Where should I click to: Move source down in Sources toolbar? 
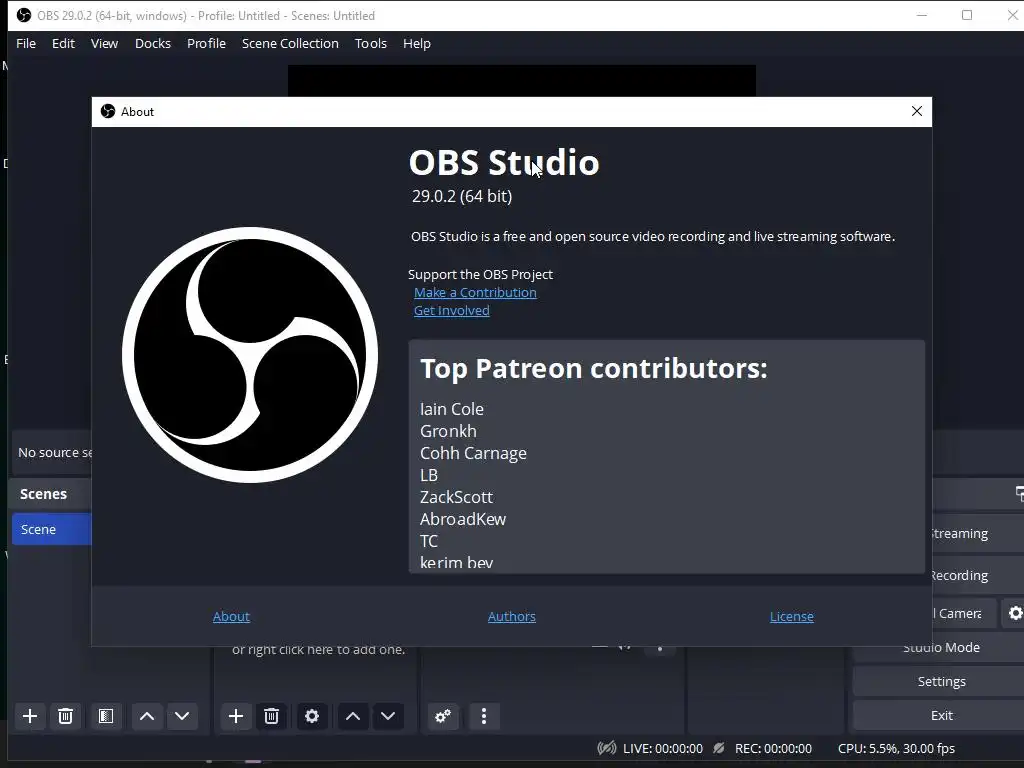tap(388, 716)
